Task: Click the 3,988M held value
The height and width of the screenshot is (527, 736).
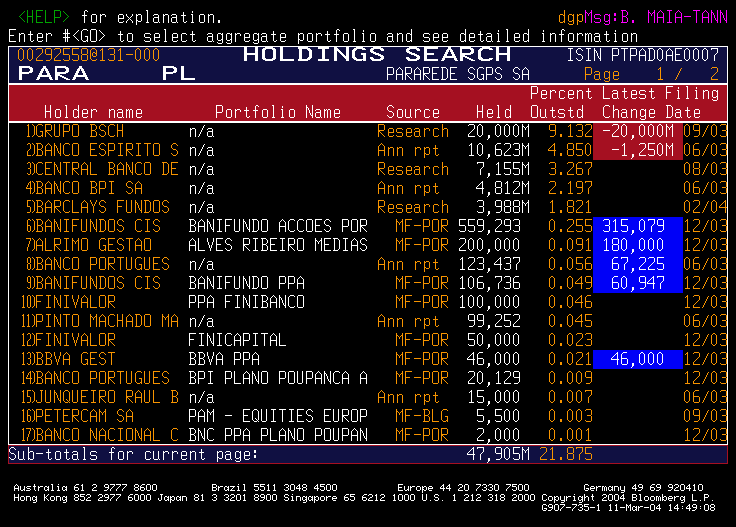Action: pos(503,207)
